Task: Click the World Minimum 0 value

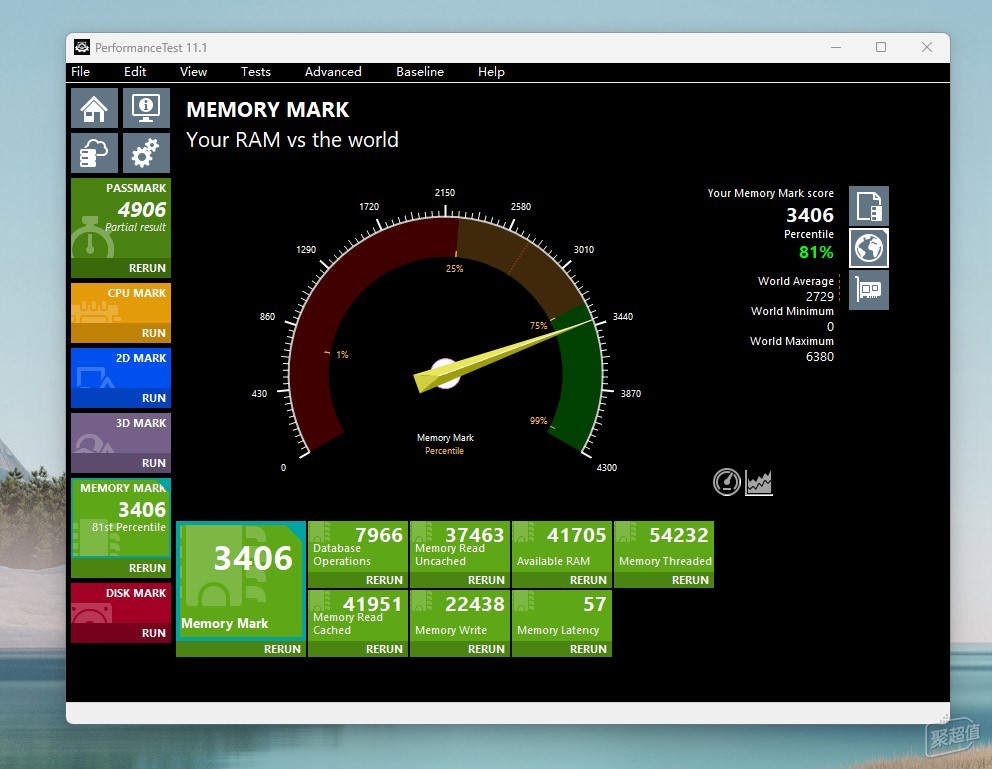Action: [830, 327]
